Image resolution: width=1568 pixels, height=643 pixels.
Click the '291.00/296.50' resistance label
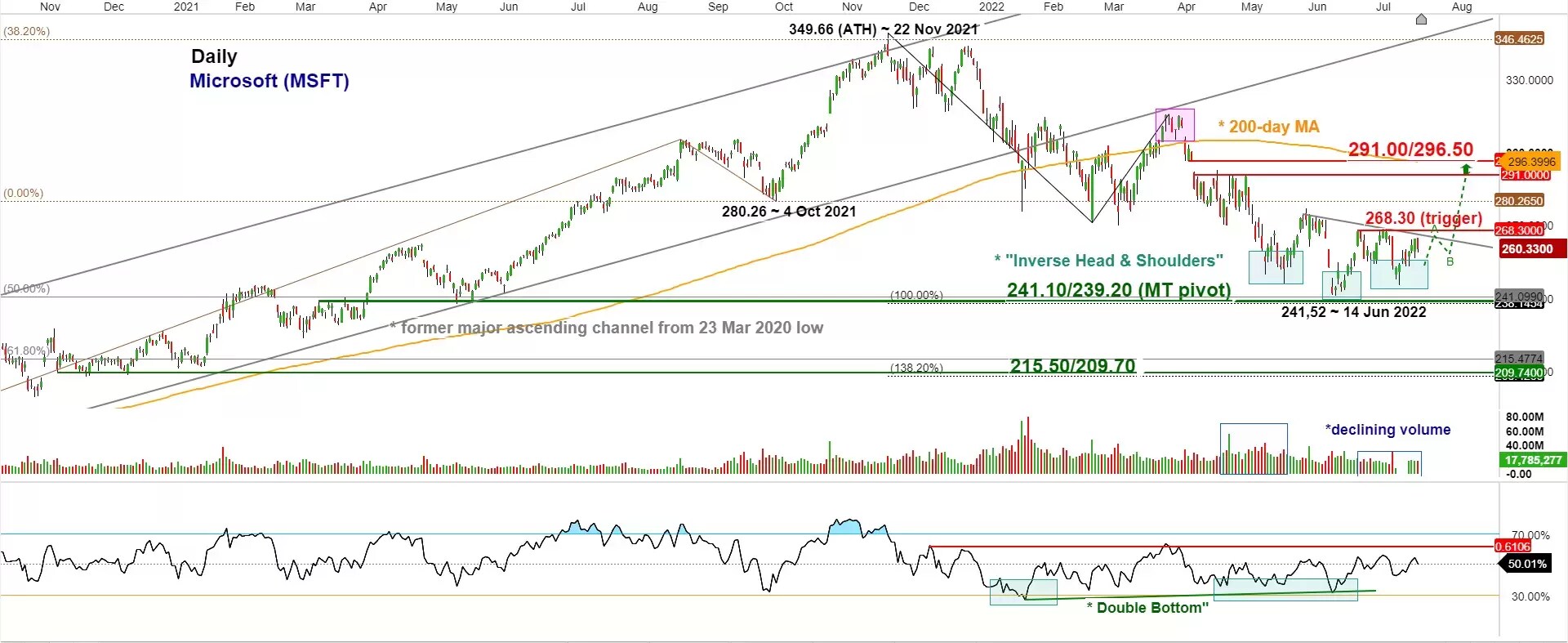tap(1411, 150)
